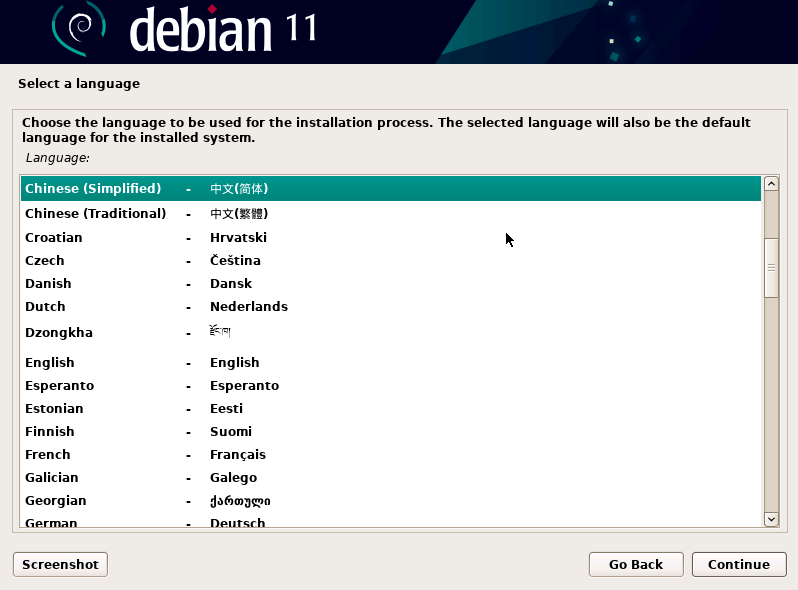The width and height of the screenshot is (798, 590).
Task: Click Continue to proceed
Action: point(739,565)
